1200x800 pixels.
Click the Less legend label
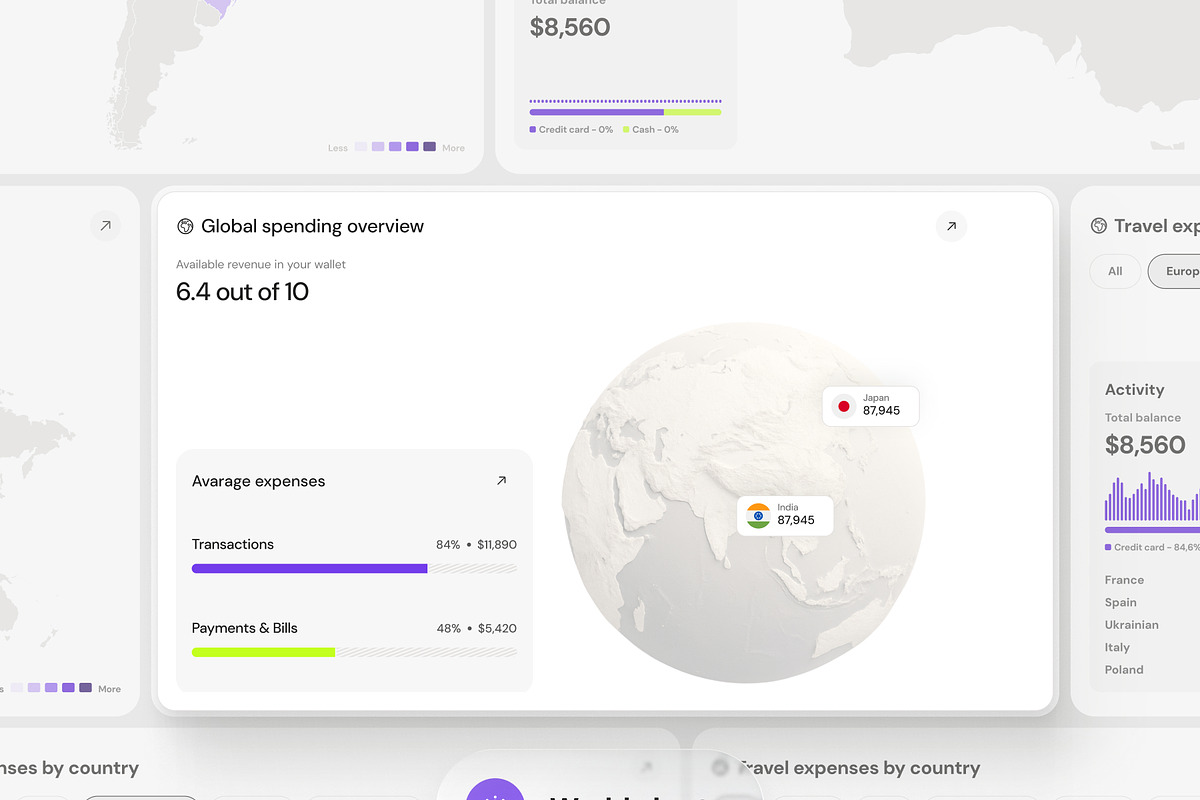[338, 148]
